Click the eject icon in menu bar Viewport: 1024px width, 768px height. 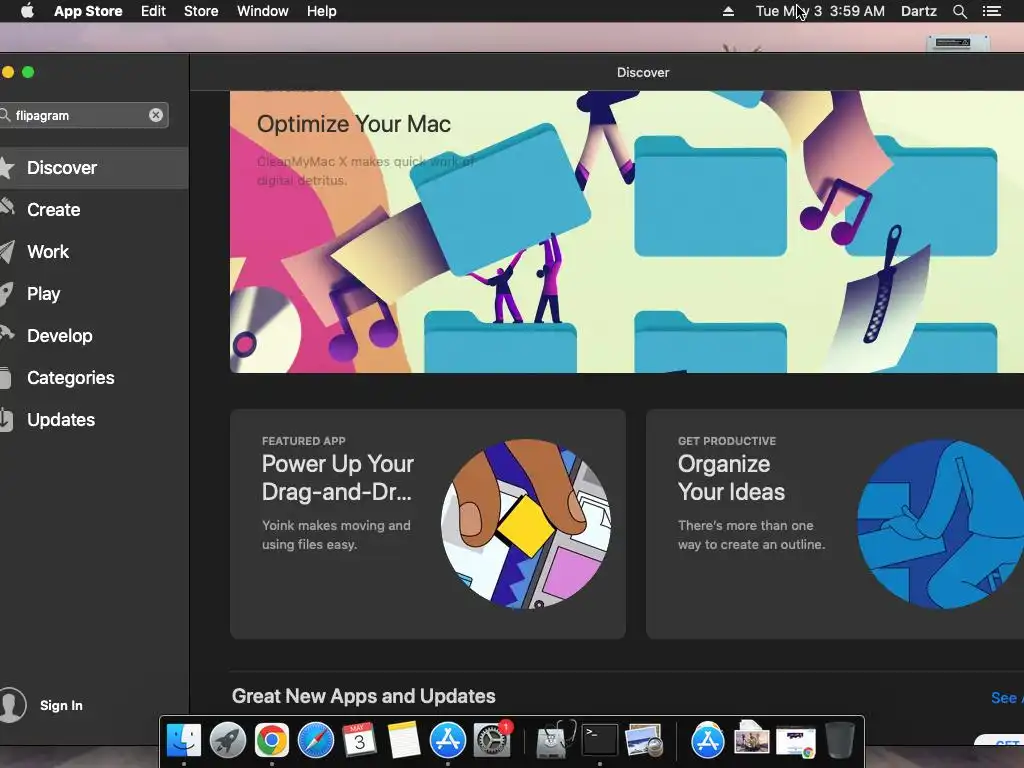728,11
